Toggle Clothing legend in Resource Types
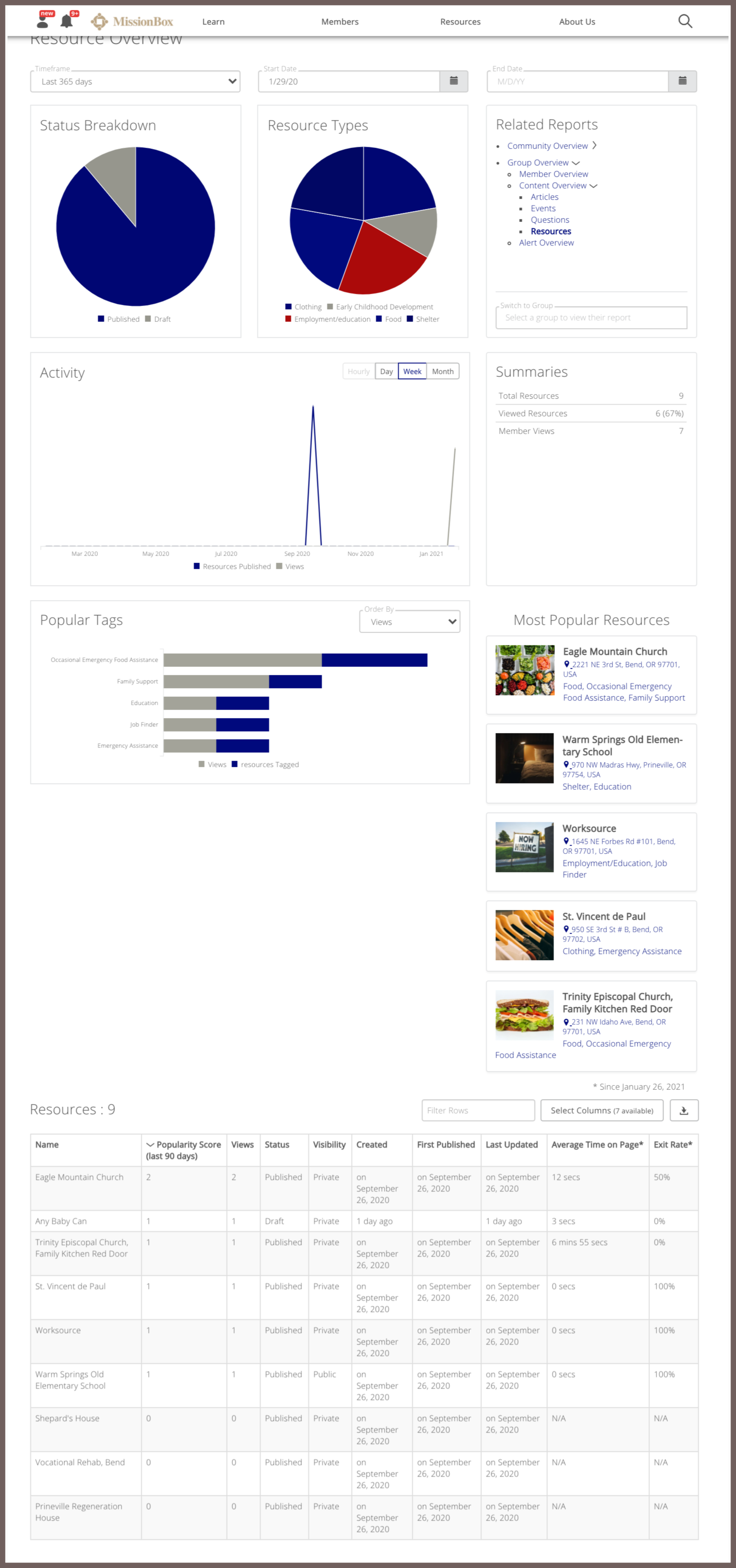Viewport: 736px width, 1568px height. click(304, 307)
